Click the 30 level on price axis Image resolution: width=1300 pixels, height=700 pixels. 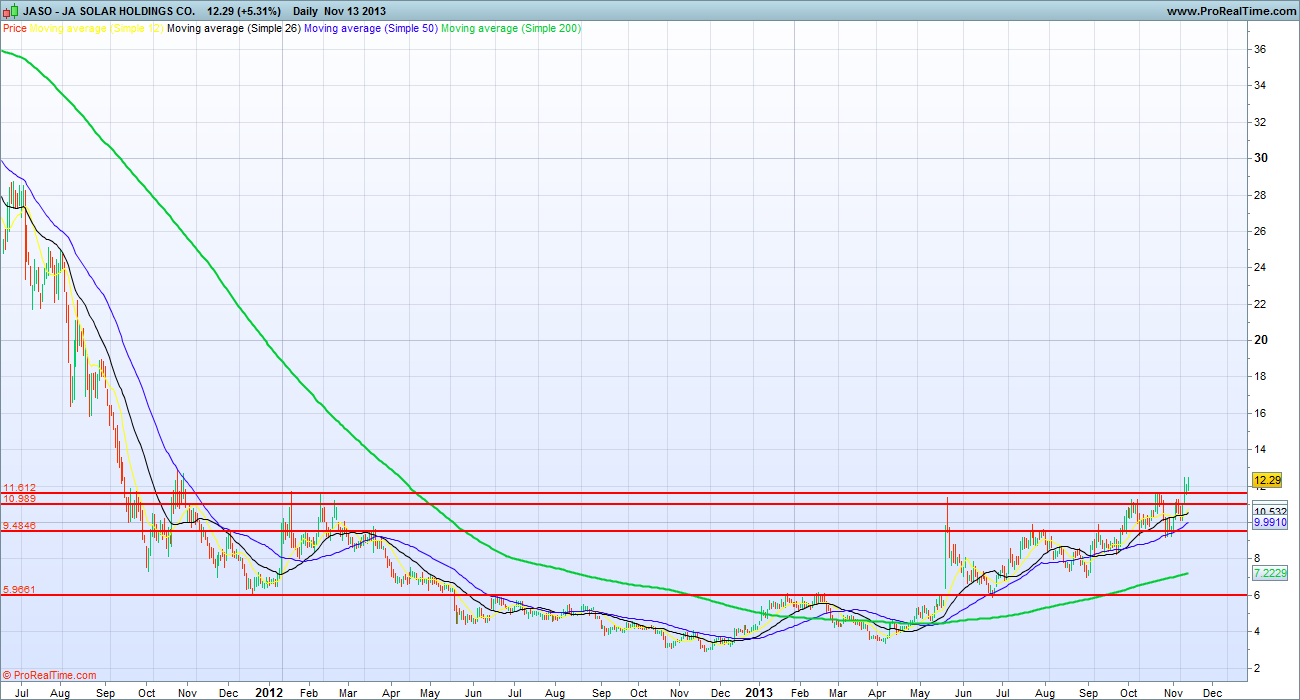pyautogui.click(x=1260, y=158)
